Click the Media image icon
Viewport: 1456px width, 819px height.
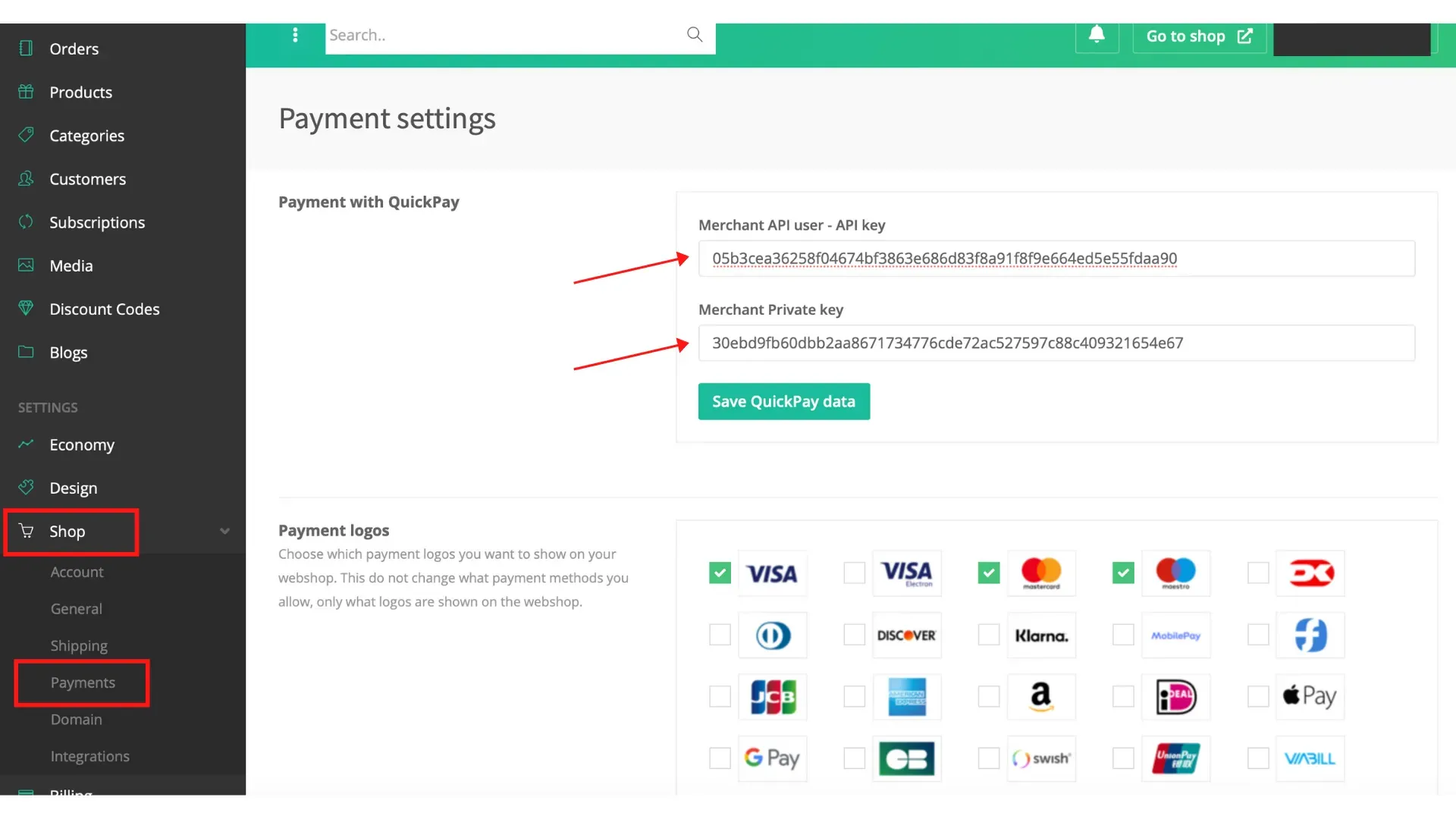coord(26,265)
